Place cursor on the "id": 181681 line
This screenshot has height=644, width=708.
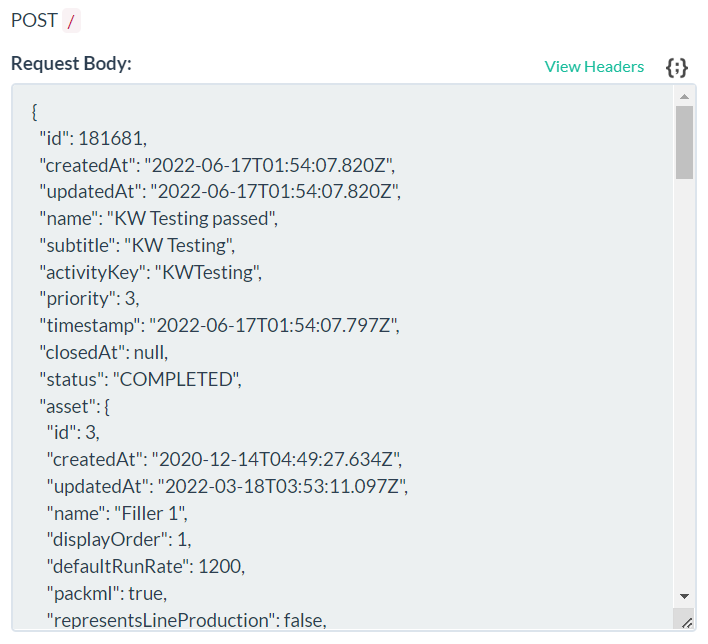point(93,138)
